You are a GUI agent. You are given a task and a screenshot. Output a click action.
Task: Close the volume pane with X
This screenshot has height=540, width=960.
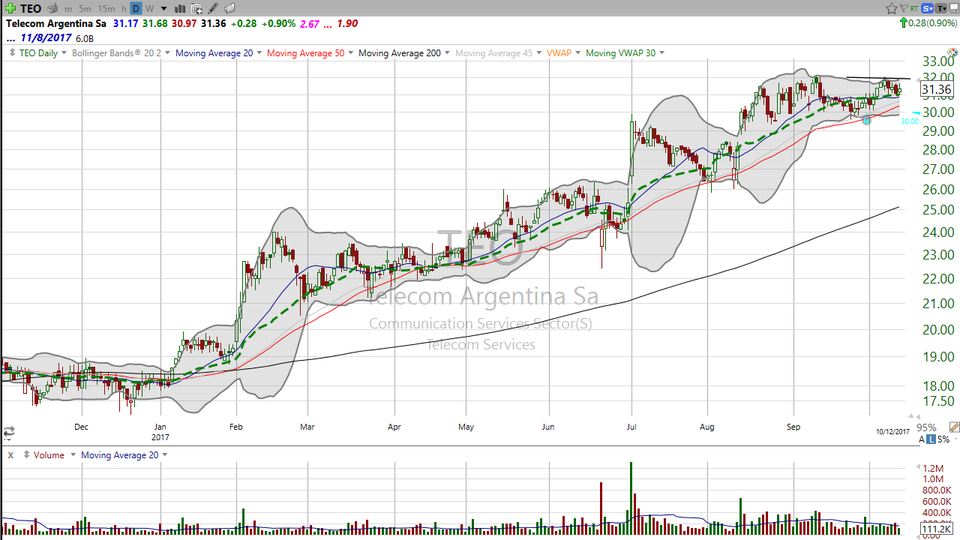(x=10, y=456)
